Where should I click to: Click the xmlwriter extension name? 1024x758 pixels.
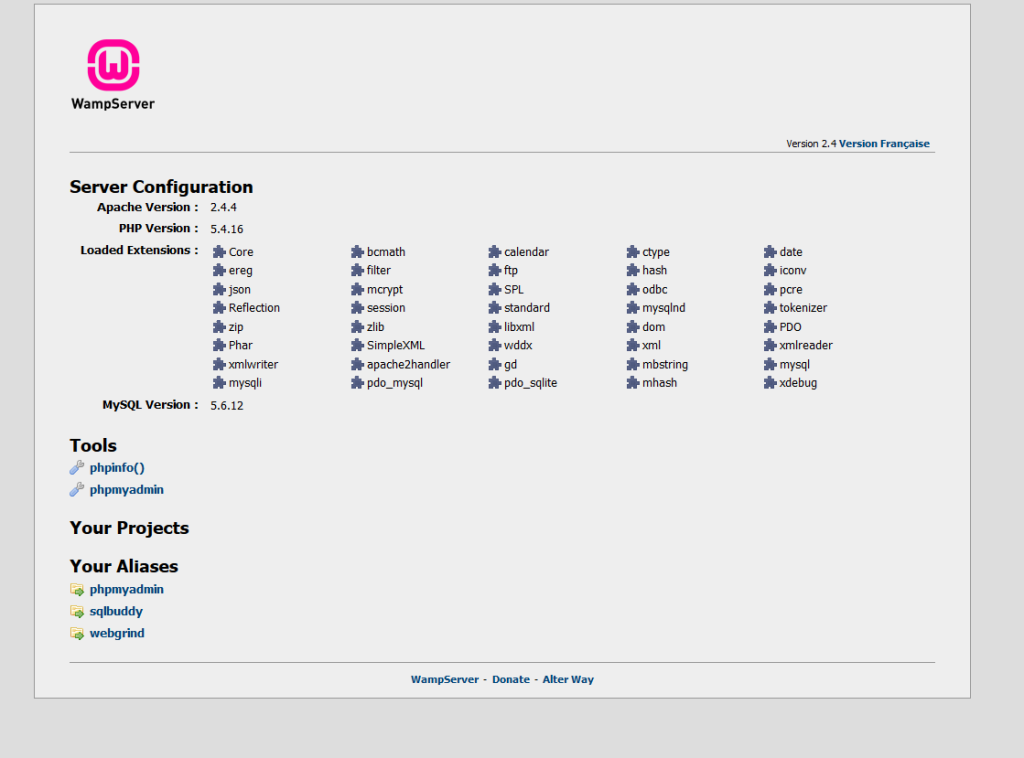coord(253,364)
